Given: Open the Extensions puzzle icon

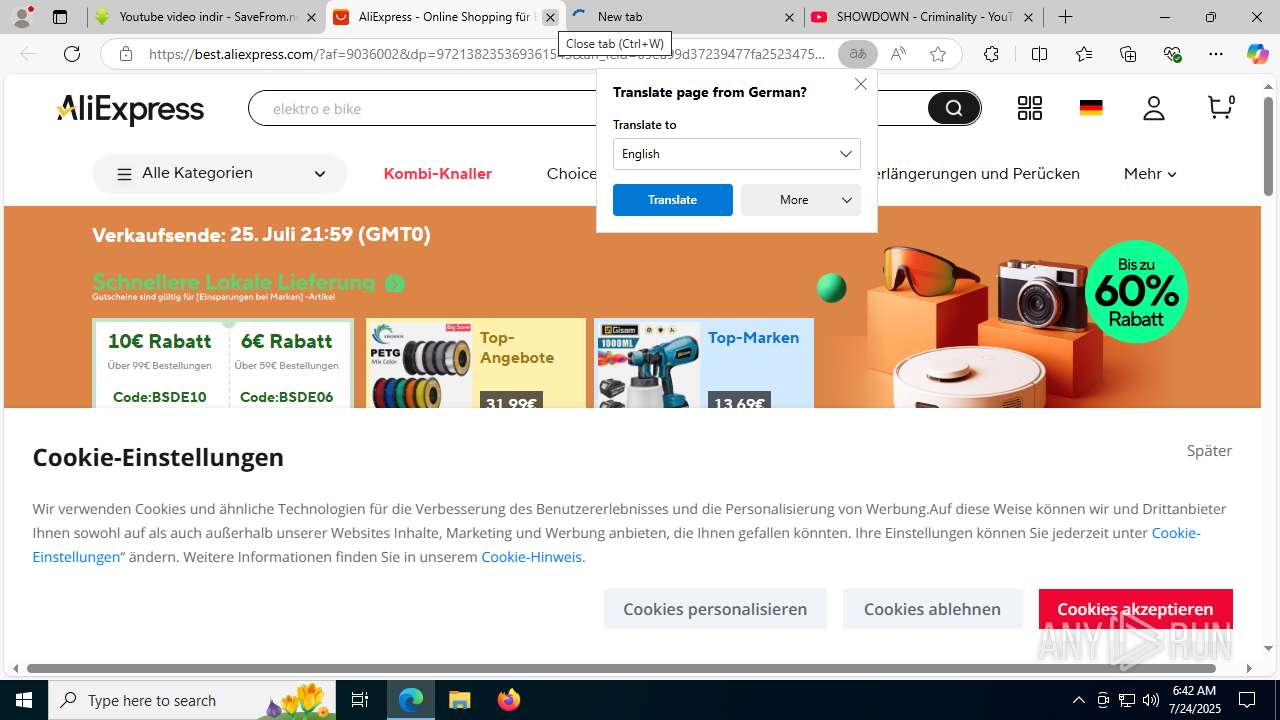Looking at the screenshot, I should (991, 54).
